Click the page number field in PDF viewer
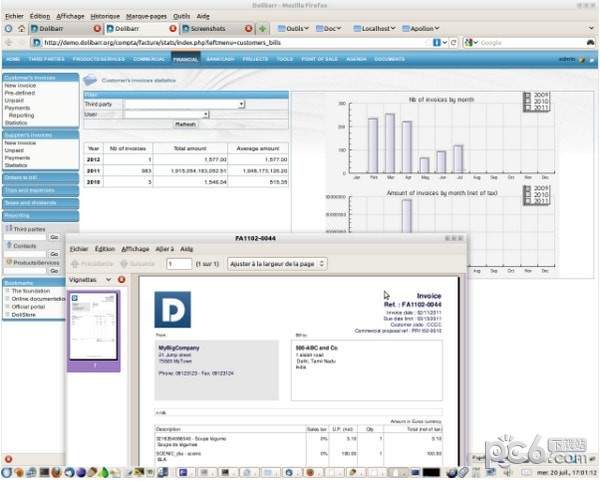The height and width of the screenshot is (481, 600). tap(179, 264)
